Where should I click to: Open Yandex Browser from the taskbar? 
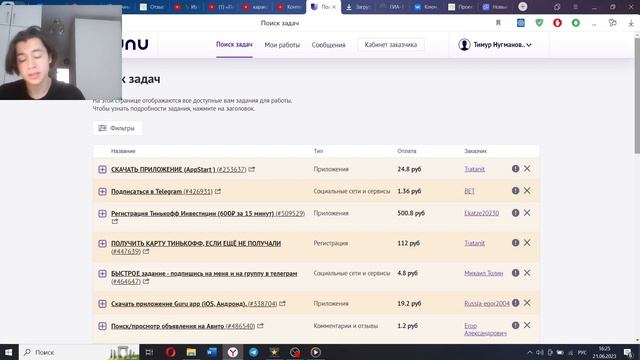click(233, 352)
